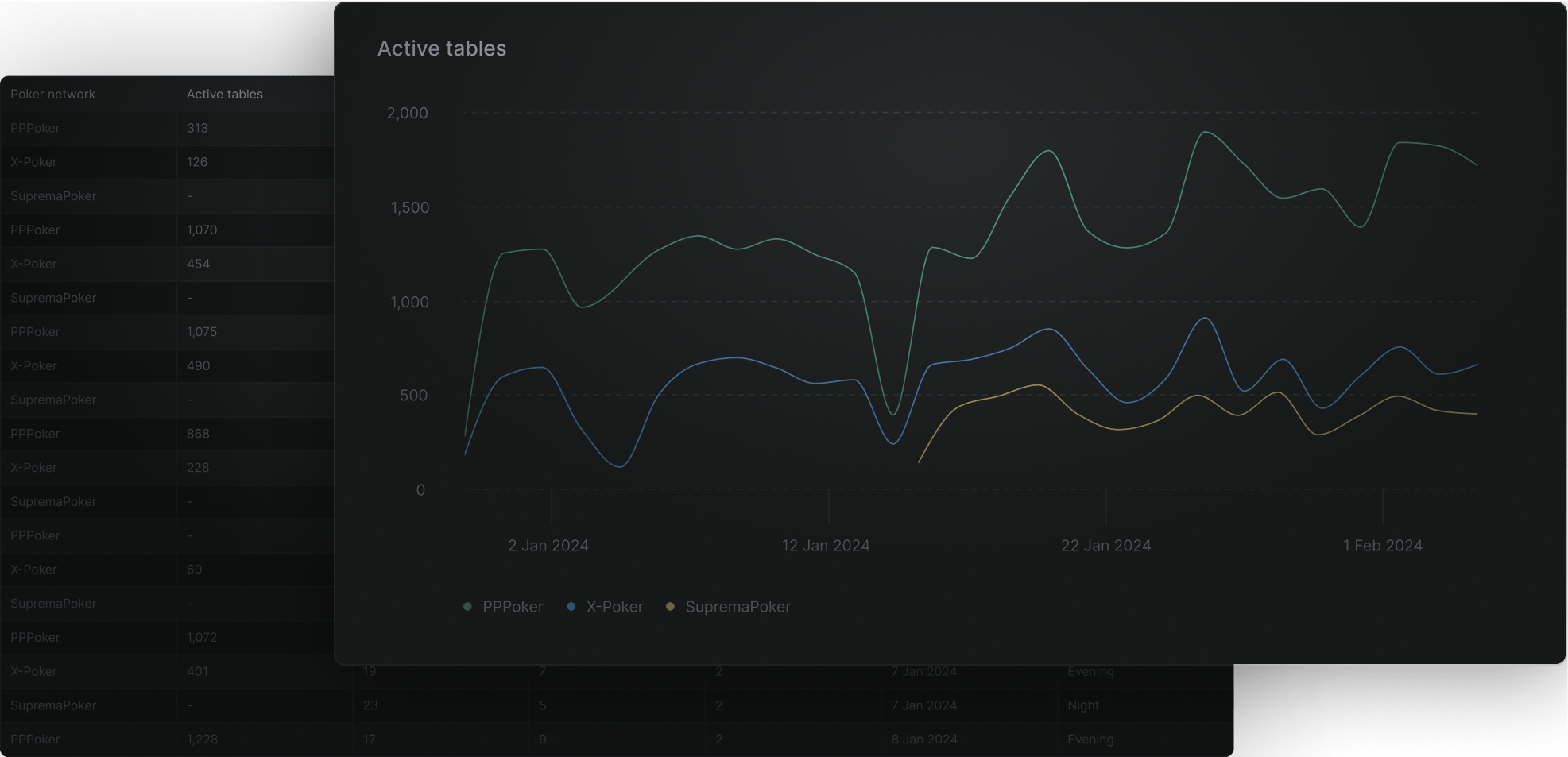Screen dimensions: 1568x757
Task: Select the 'Night' cell in the table
Action: [1083, 705]
